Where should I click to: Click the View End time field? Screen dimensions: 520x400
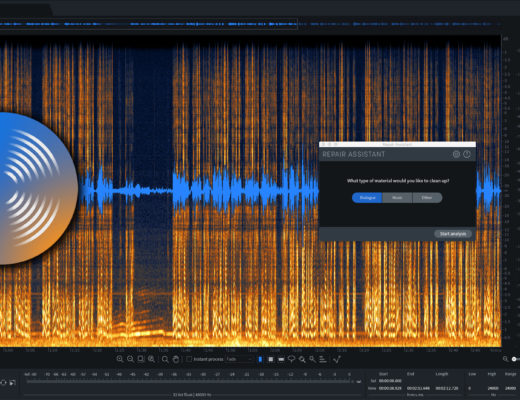(418, 388)
